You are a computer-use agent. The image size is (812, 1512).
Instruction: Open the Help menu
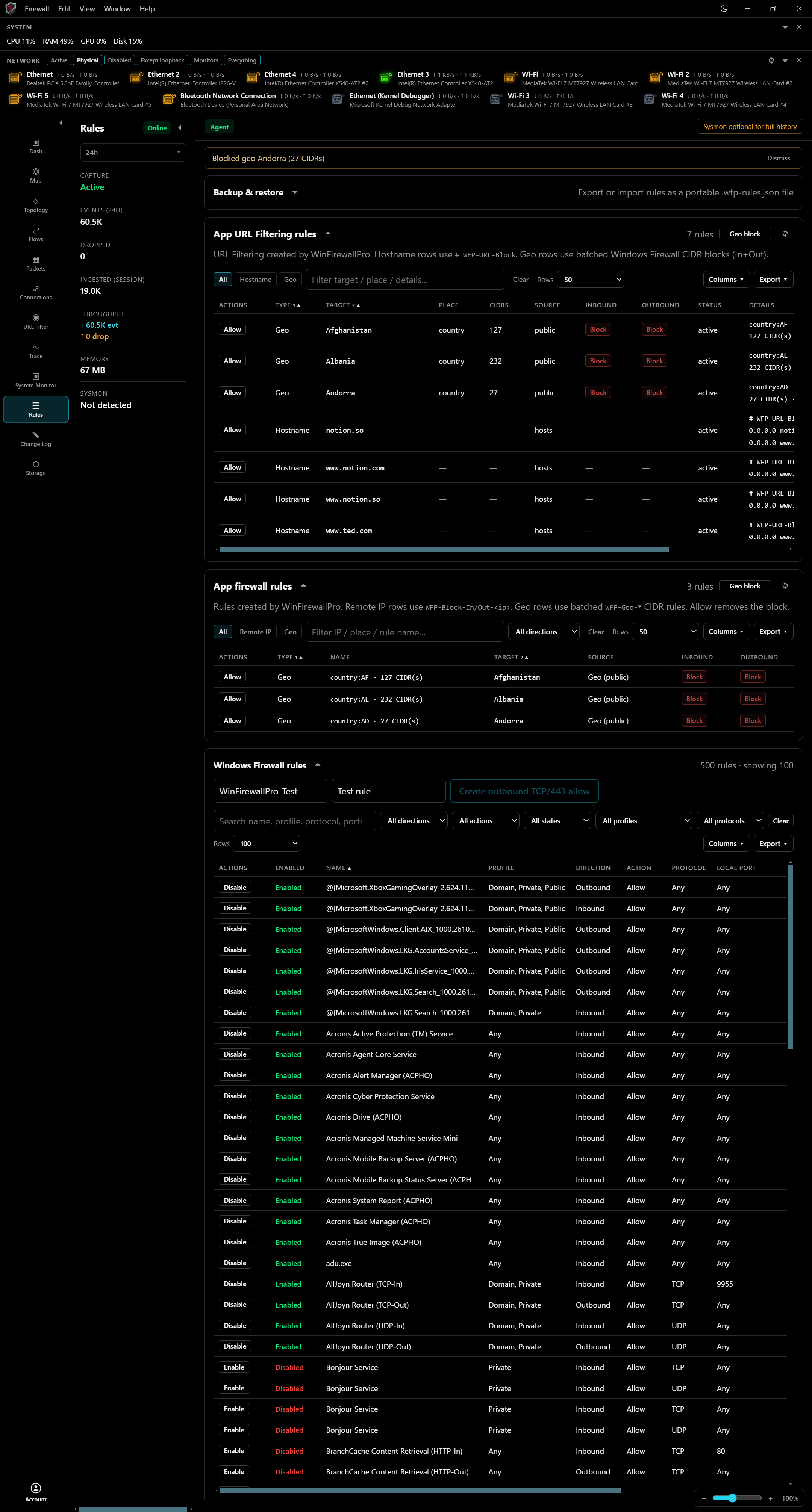pyautogui.click(x=147, y=9)
